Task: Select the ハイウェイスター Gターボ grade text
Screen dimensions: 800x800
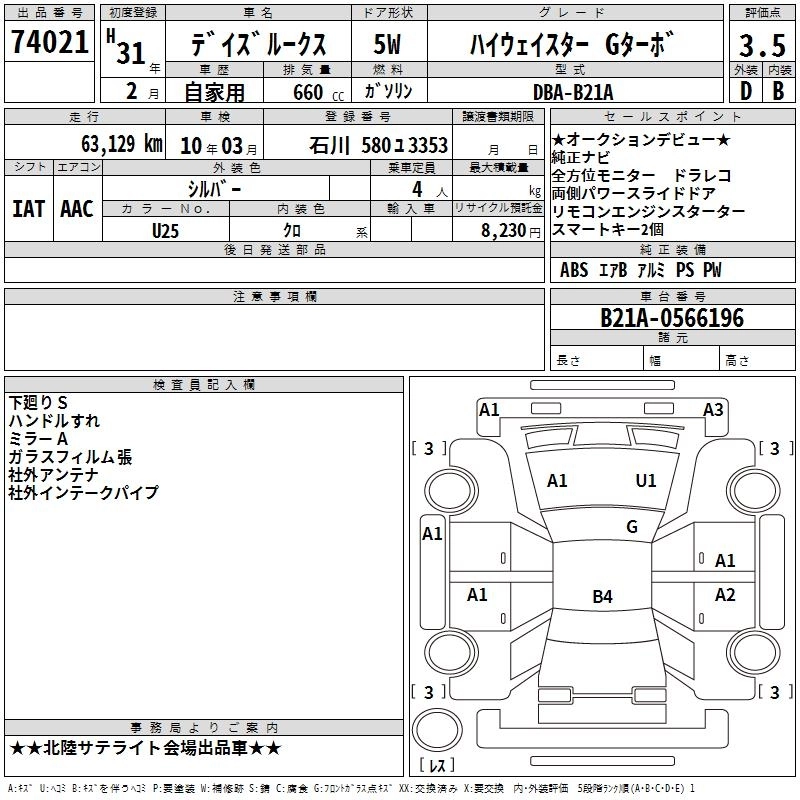Action: pyautogui.click(x=572, y=45)
